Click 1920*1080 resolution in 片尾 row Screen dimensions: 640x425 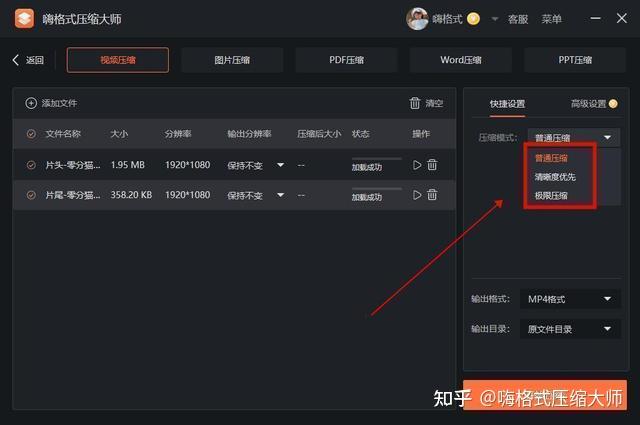click(x=187, y=195)
